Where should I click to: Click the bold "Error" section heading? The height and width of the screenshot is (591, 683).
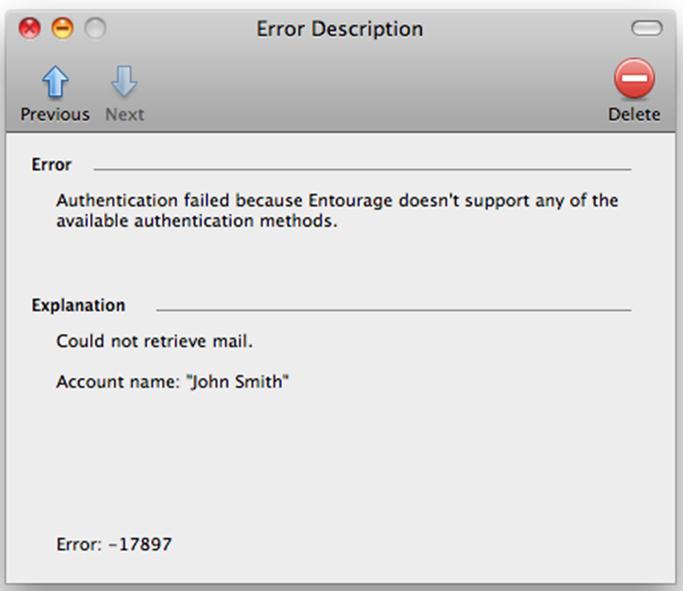(51, 165)
